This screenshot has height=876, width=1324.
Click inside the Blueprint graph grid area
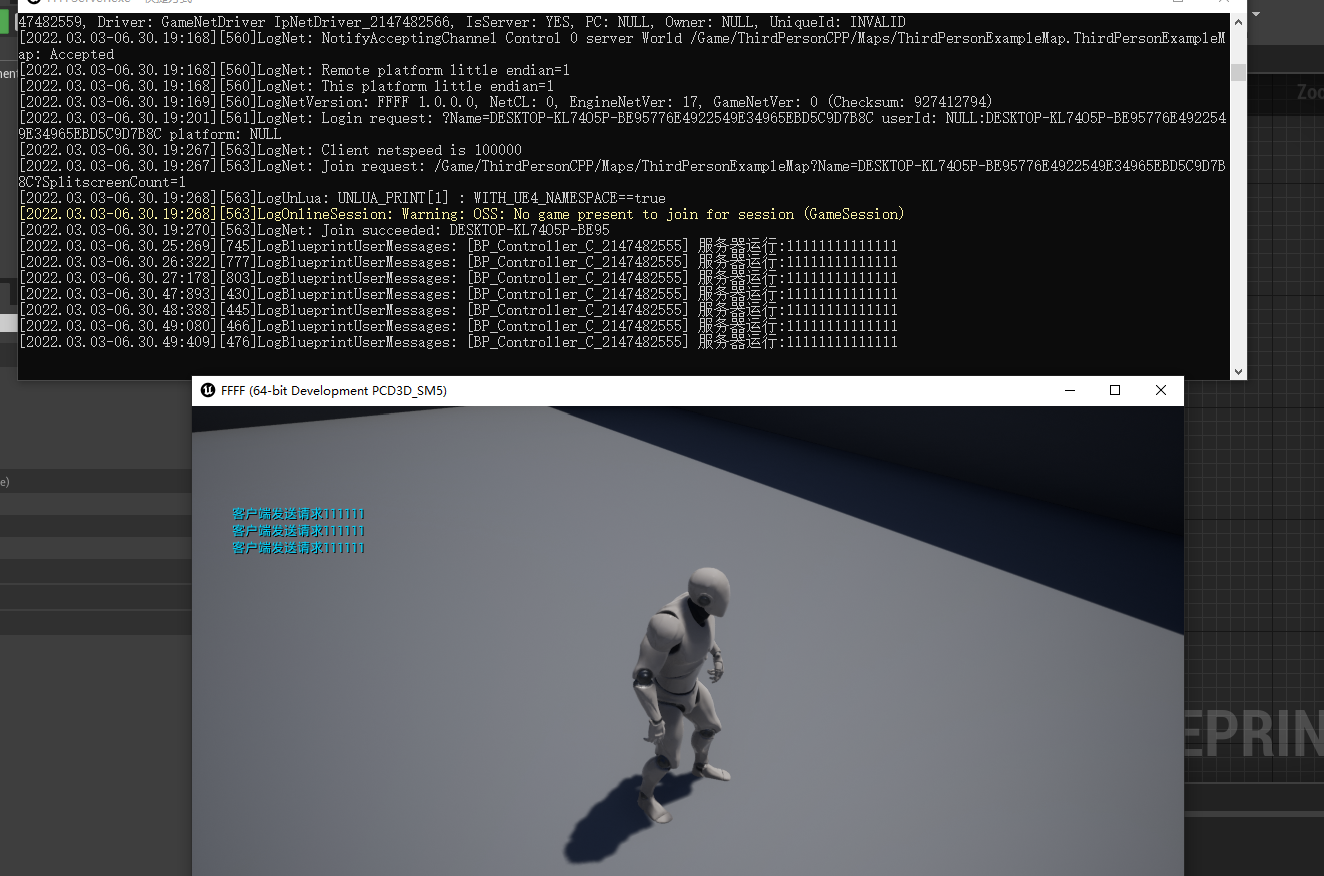(1280, 500)
